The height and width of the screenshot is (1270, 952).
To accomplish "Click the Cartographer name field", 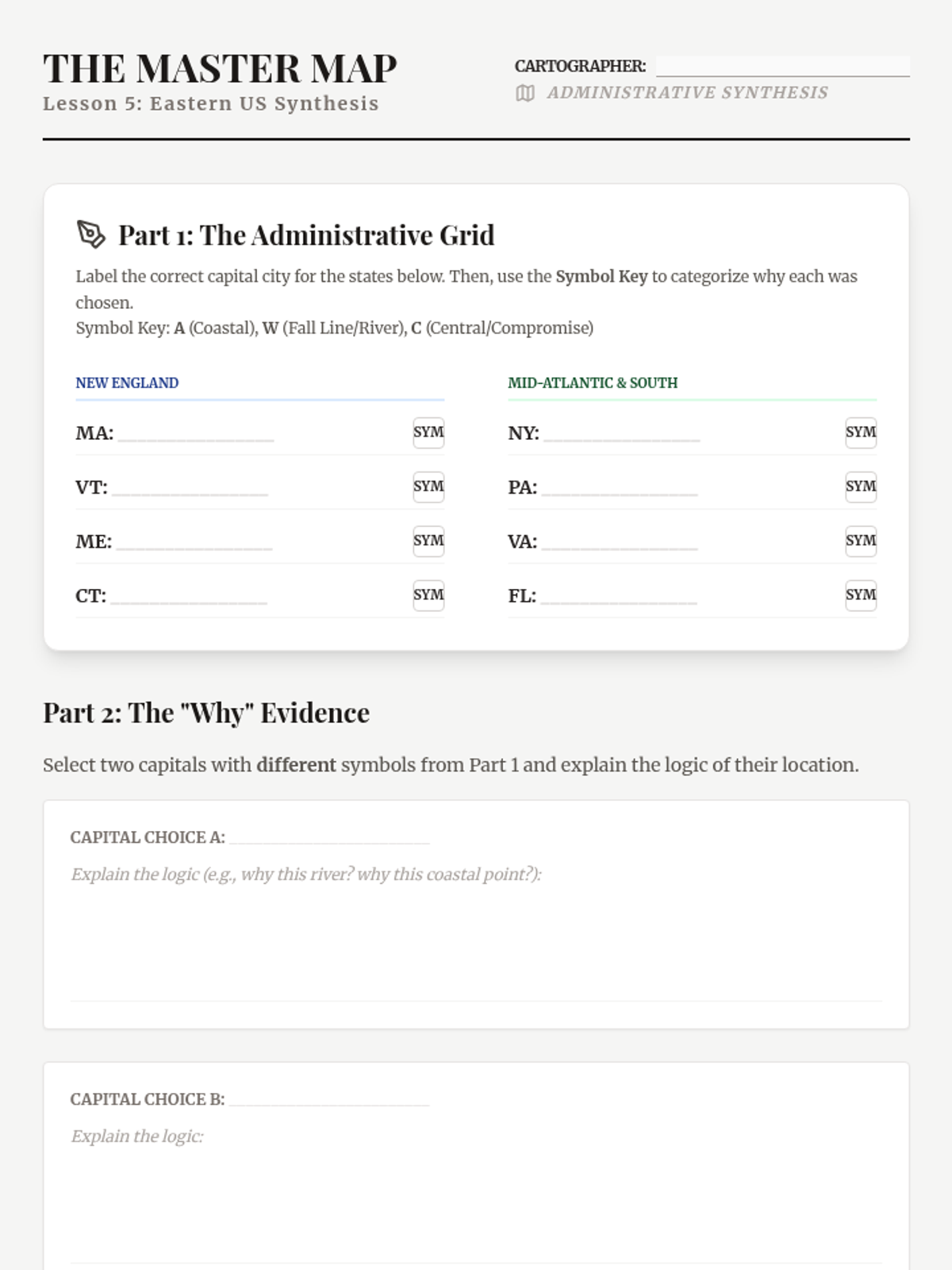I will click(782, 66).
